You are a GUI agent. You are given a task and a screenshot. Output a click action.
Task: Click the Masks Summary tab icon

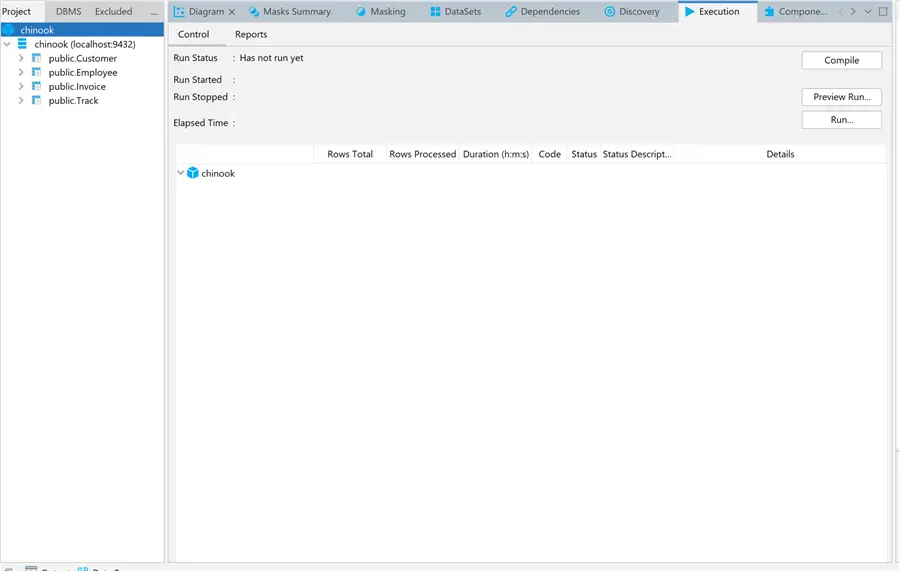(254, 11)
